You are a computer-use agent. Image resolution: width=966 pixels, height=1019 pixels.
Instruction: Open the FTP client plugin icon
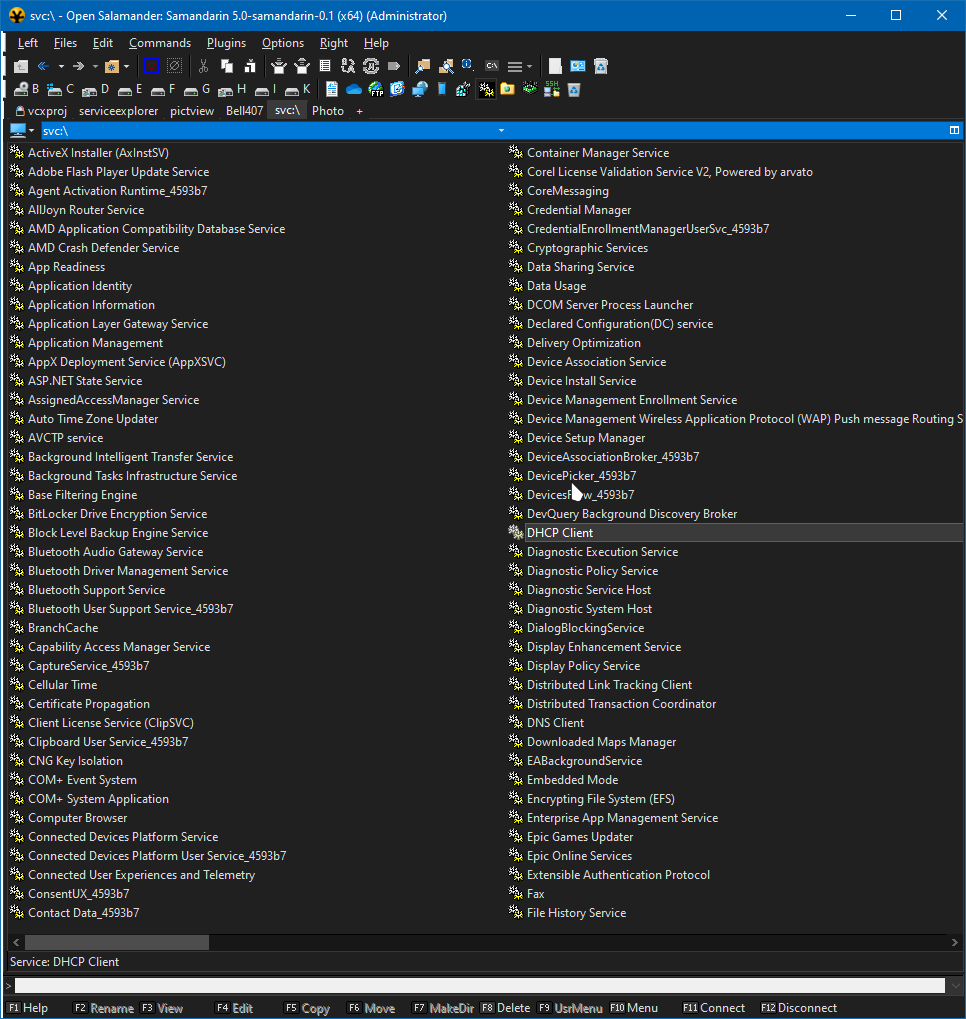coord(376,89)
